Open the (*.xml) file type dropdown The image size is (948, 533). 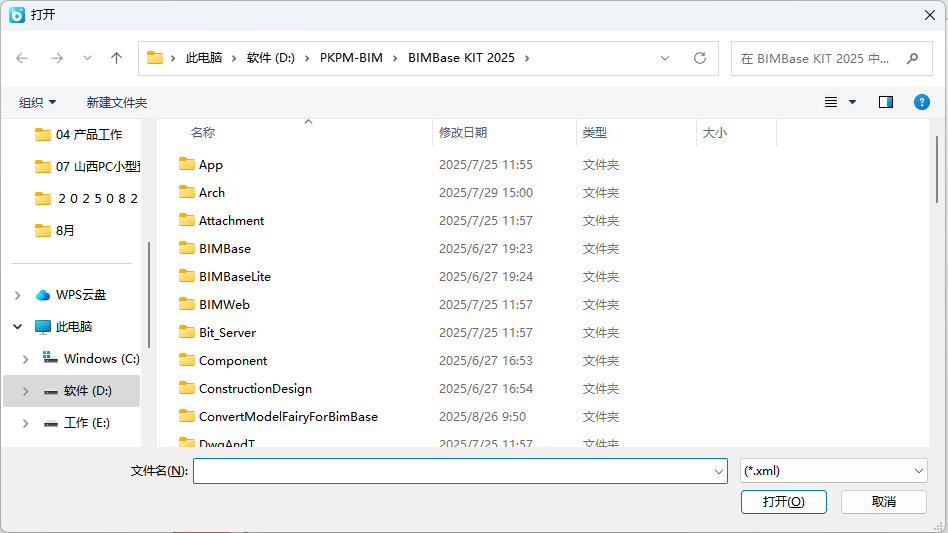pyautogui.click(x=833, y=471)
